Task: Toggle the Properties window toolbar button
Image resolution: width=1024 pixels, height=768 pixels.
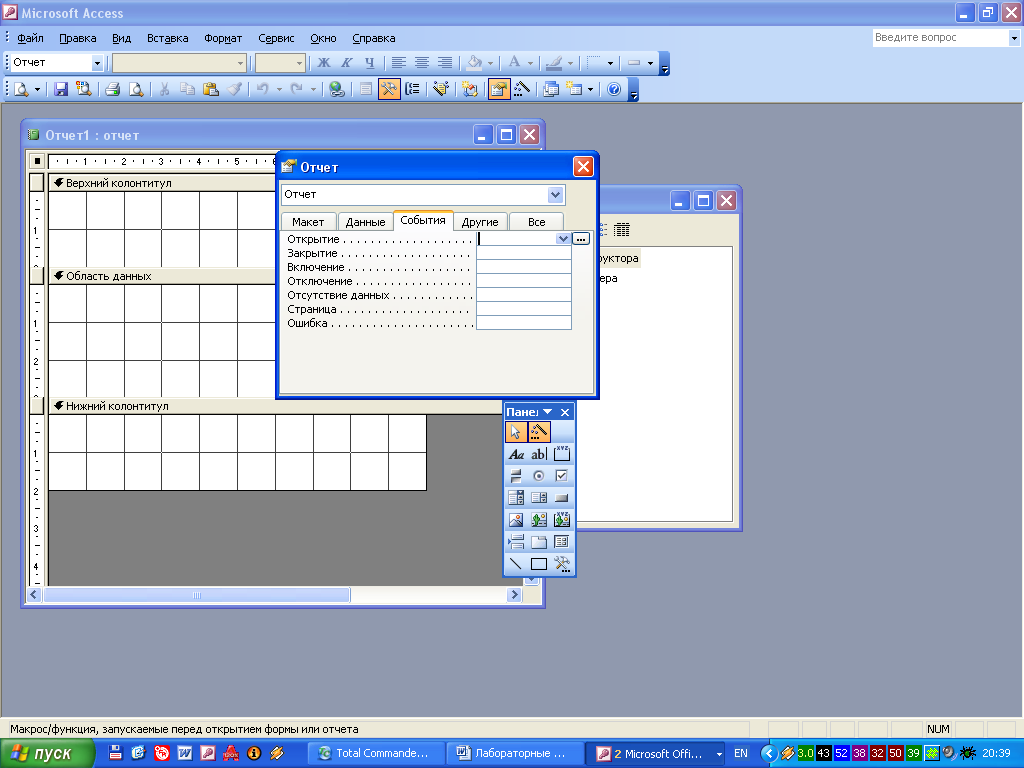Action: (x=498, y=89)
